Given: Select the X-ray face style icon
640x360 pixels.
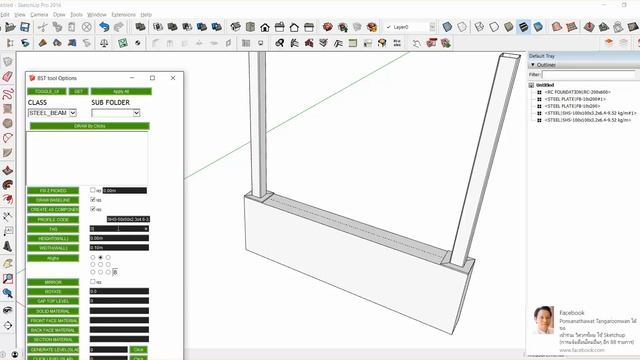Looking at the screenshot, I should pyautogui.click(x=447, y=27).
